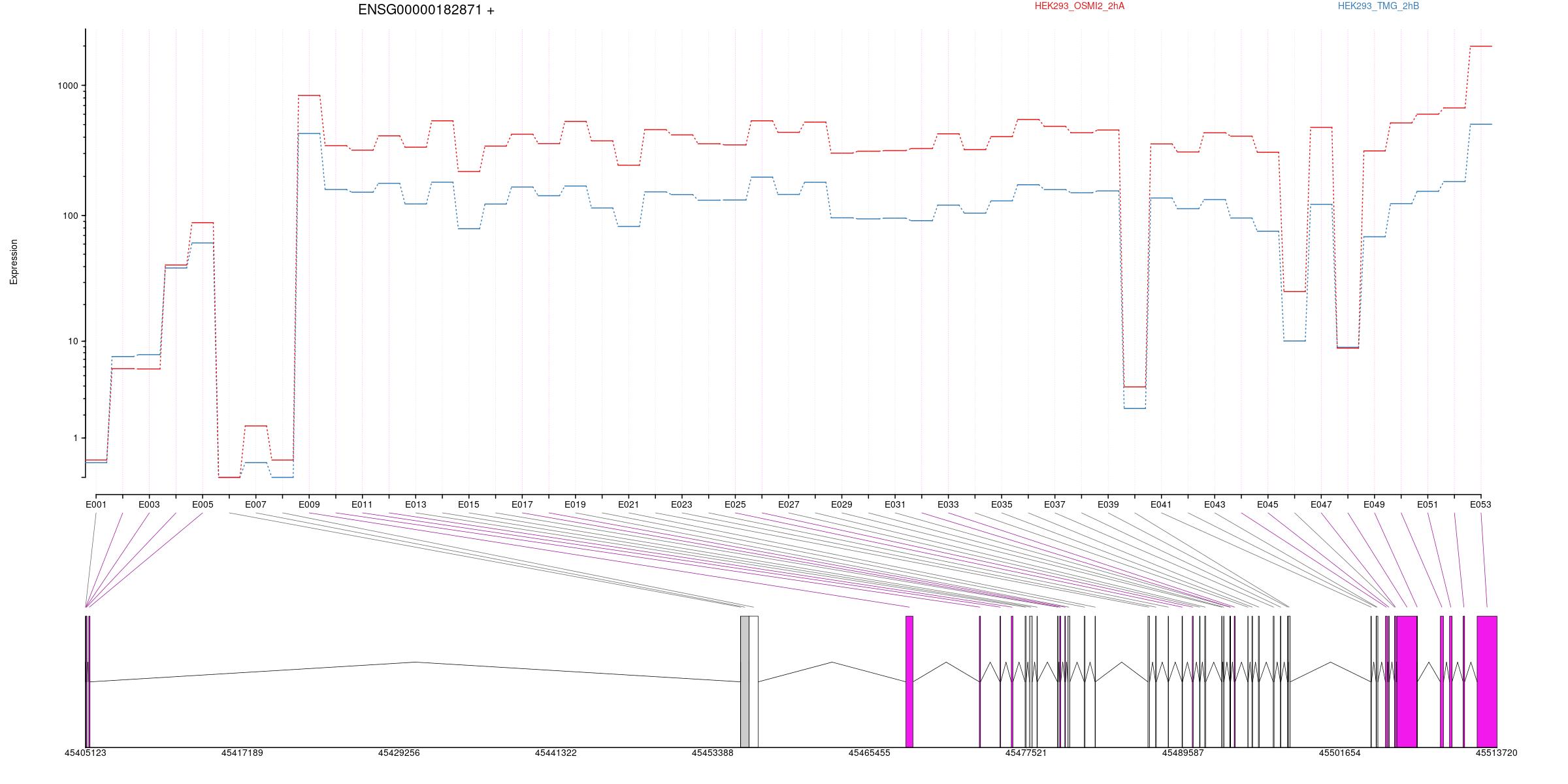Select the HEK293_TMG_2hB legend label
1568x784 pixels.
point(1379,6)
